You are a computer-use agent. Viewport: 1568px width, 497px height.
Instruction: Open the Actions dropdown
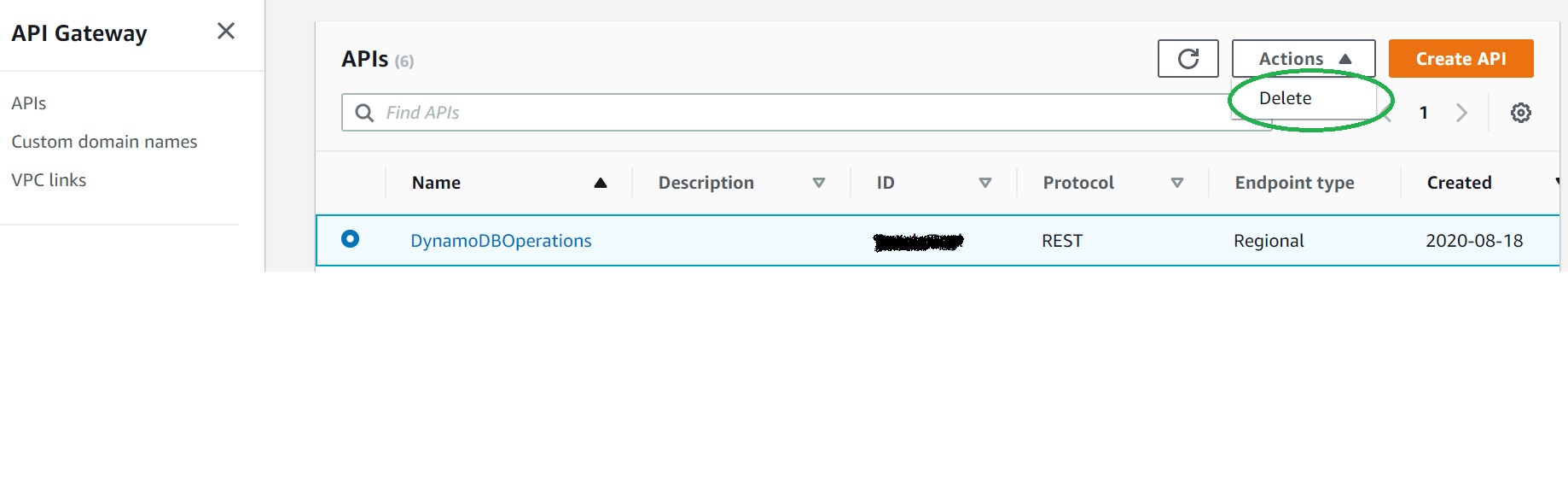(x=1304, y=59)
